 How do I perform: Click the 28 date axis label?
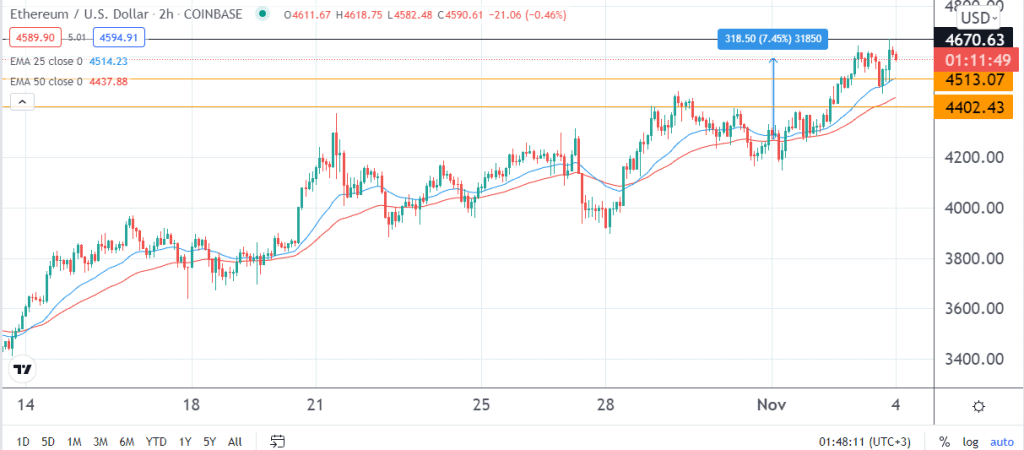pyautogui.click(x=605, y=405)
